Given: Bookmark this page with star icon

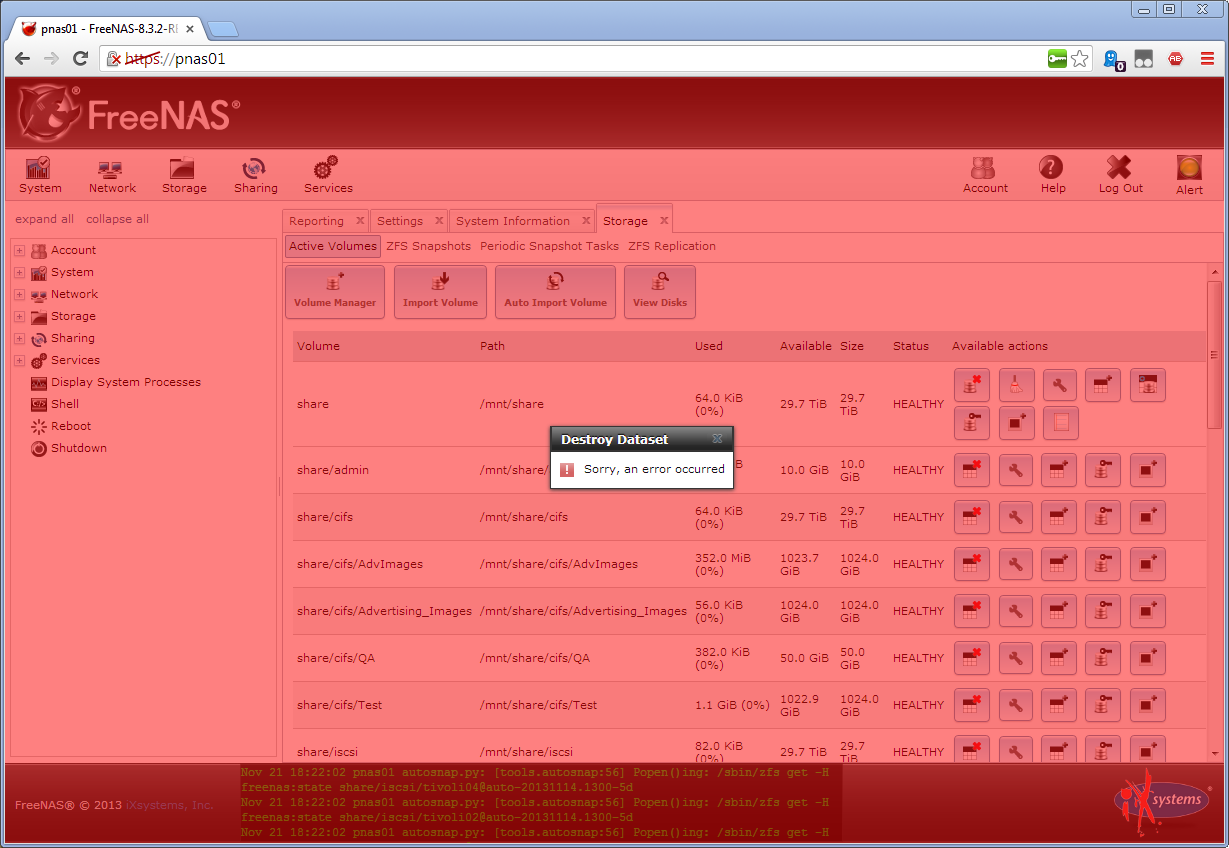Looking at the screenshot, I should (x=1080, y=59).
